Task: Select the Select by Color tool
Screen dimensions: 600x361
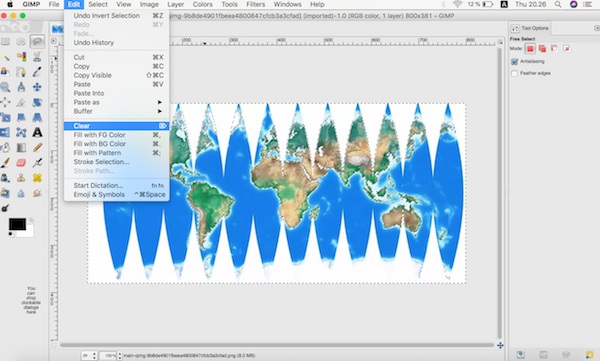Action: (21, 57)
